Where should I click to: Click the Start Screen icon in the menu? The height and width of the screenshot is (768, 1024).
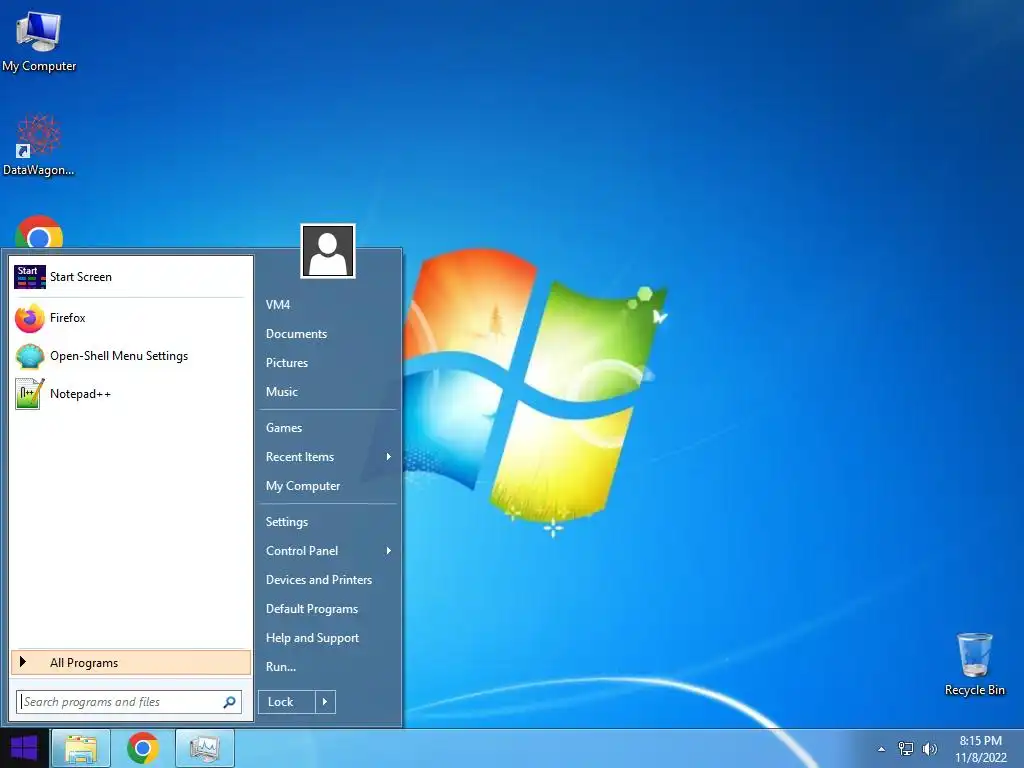tap(29, 277)
